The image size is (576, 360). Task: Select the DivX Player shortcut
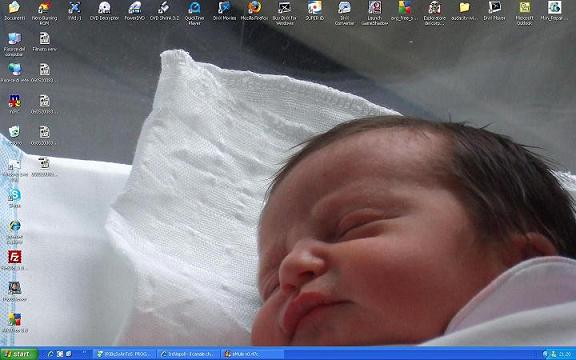[494, 10]
